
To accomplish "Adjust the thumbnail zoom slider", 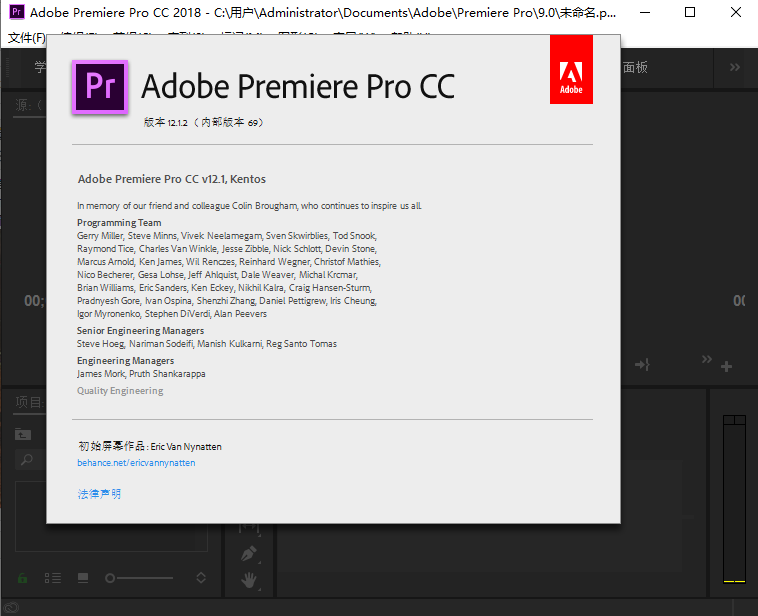I will tap(112, 578).
